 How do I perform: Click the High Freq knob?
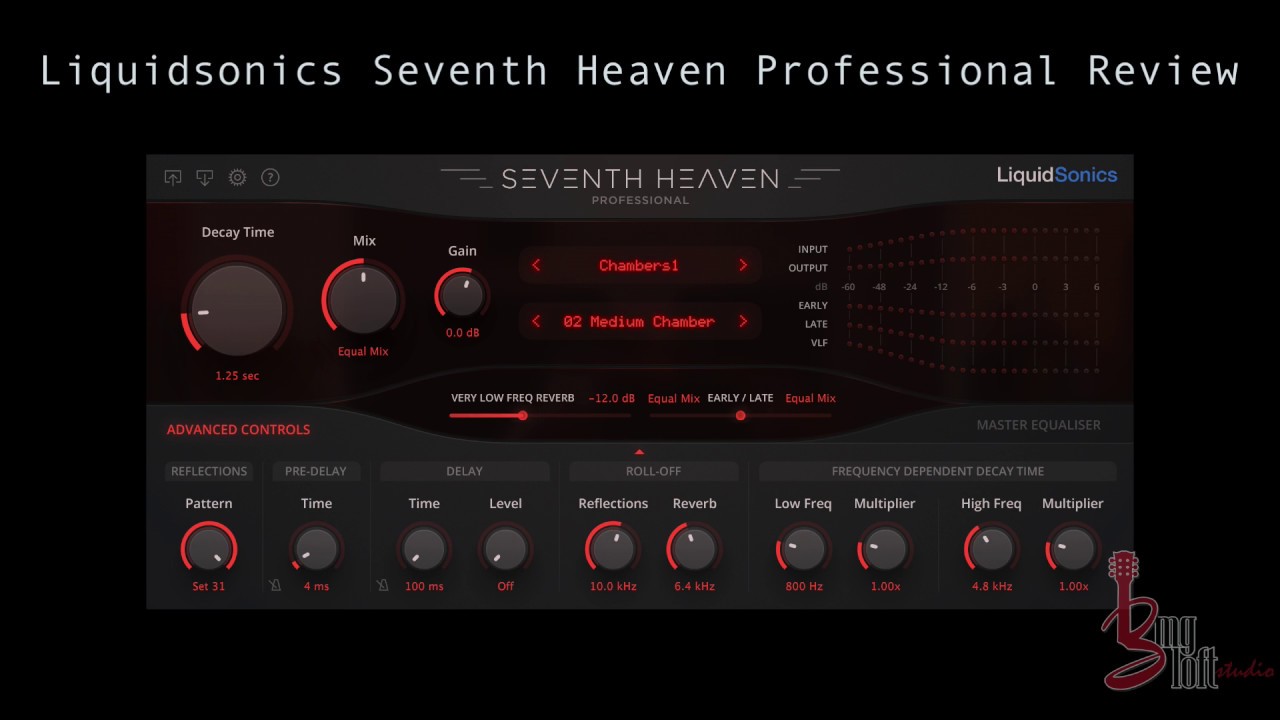click(x=991, y=549)
